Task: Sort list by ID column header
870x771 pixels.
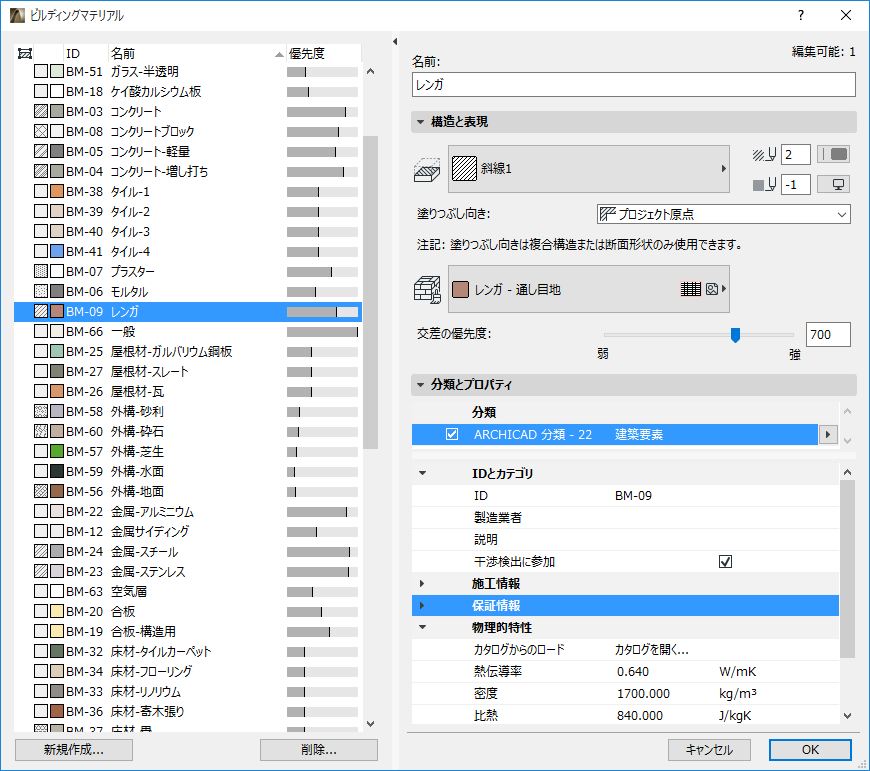Action: [85, 54]
